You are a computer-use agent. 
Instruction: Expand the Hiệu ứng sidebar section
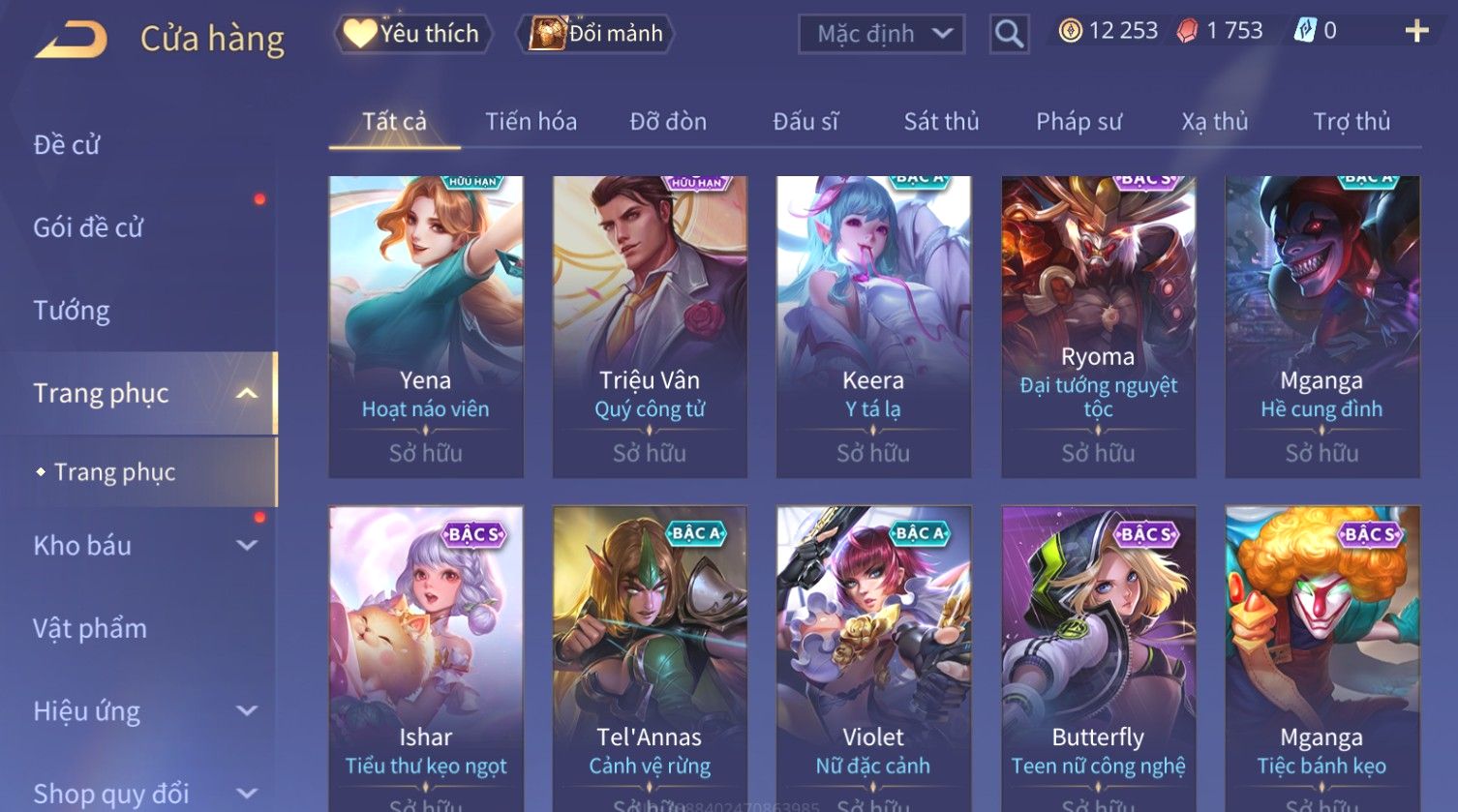pyautogui.click(x=248, y=711)
